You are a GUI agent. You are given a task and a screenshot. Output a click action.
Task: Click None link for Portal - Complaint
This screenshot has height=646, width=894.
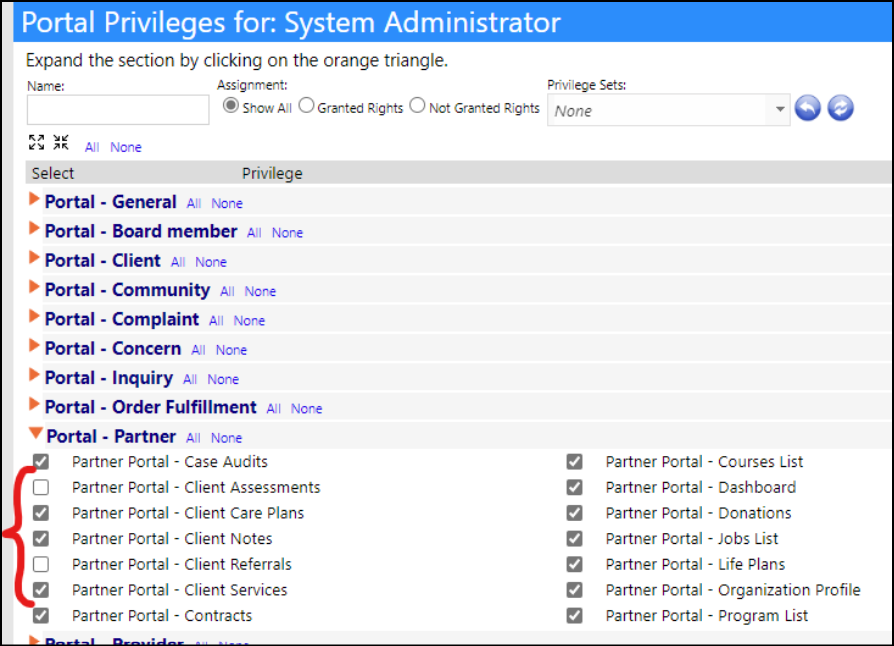pyautogui.click(x=249, y=320)
